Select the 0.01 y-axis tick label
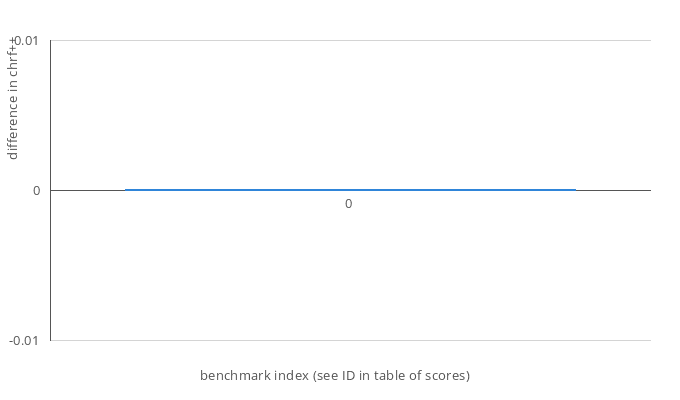 (x=26, y=41)
